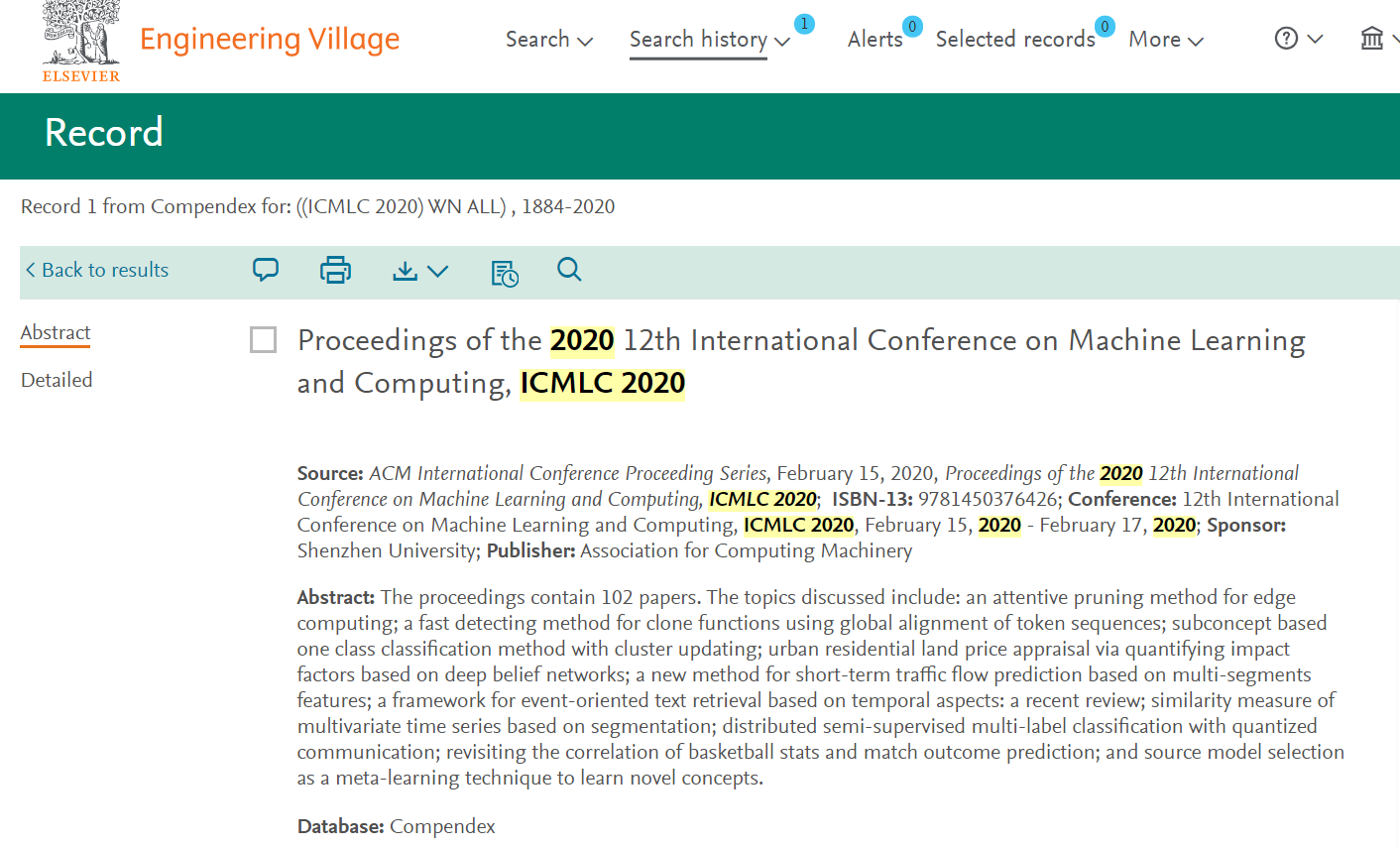This screenshot has width=1400, height=848.
Task: Click publisher Association for Computing Machinery
Action: tap(746, 550)
